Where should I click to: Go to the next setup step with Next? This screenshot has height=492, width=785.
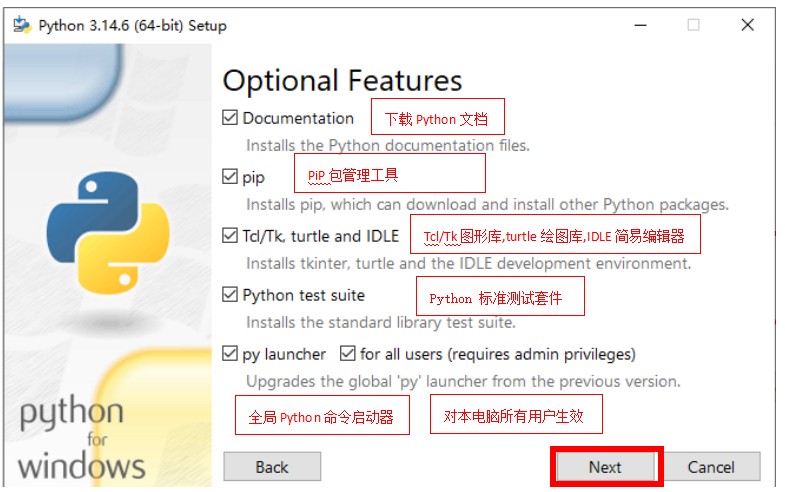pyautogui.click(x=605, y=467)
